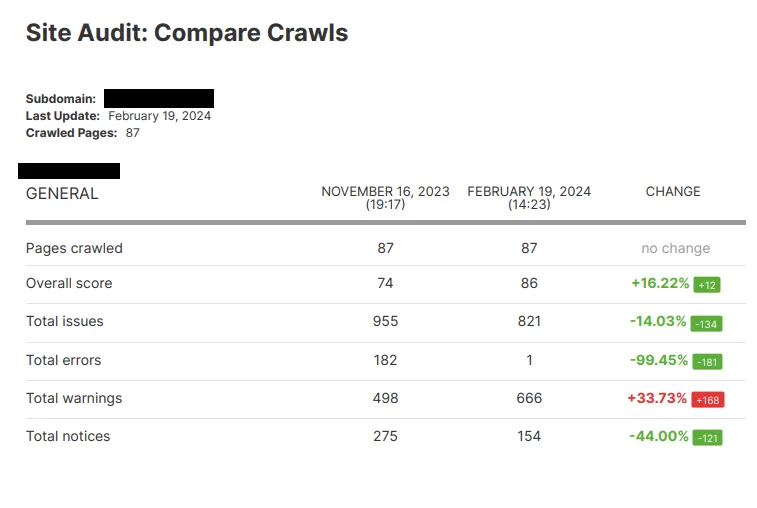Select the February 19, 2024 column header
The width and height of the screenshot is (757, 508).
pyautogui.click(x=529, y=197)
